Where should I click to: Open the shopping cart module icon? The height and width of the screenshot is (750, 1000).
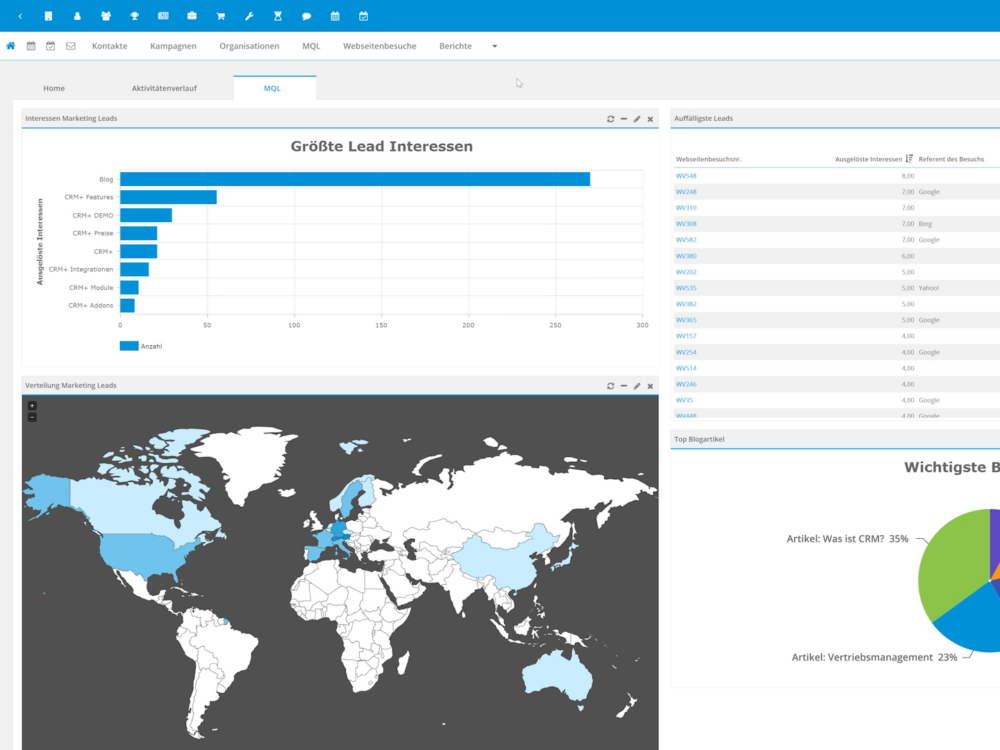click(220, 16)
